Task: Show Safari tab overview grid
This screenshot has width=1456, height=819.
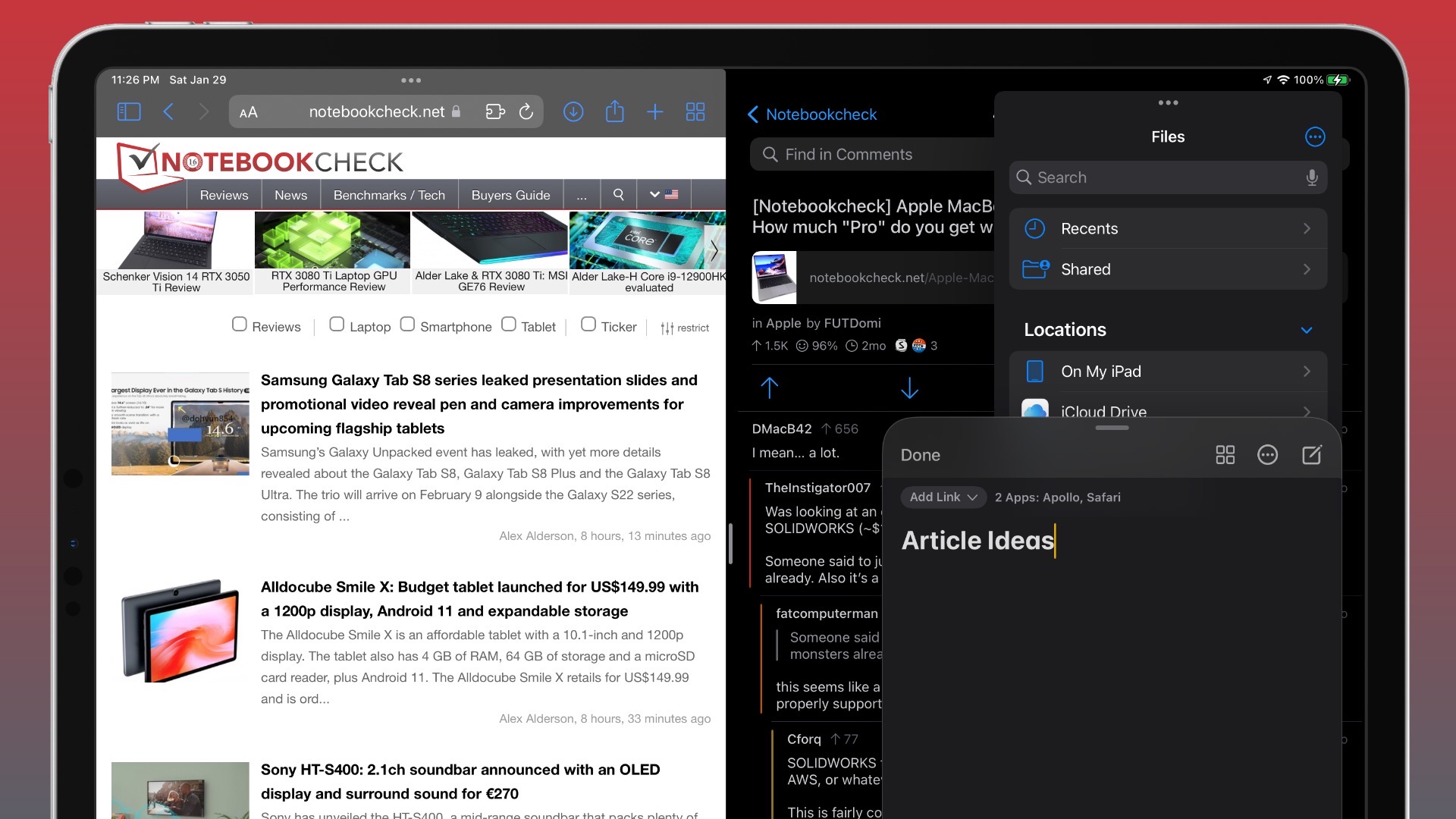Action: pos(695,112)
